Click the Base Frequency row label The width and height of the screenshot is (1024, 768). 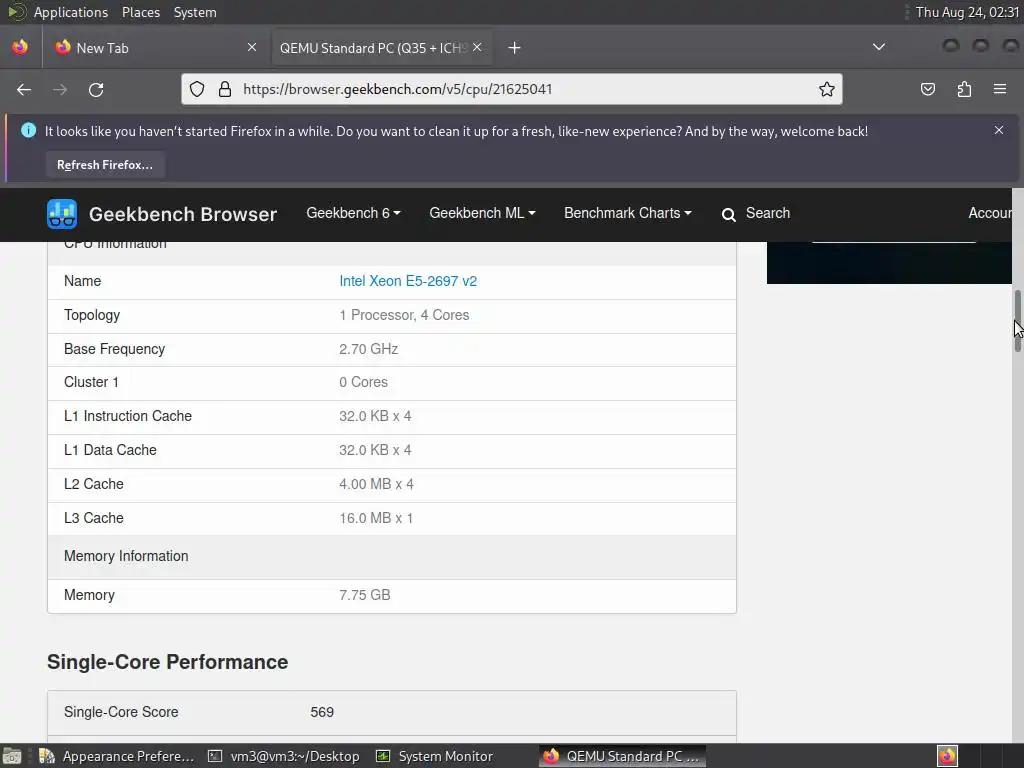tap(114, 349)
